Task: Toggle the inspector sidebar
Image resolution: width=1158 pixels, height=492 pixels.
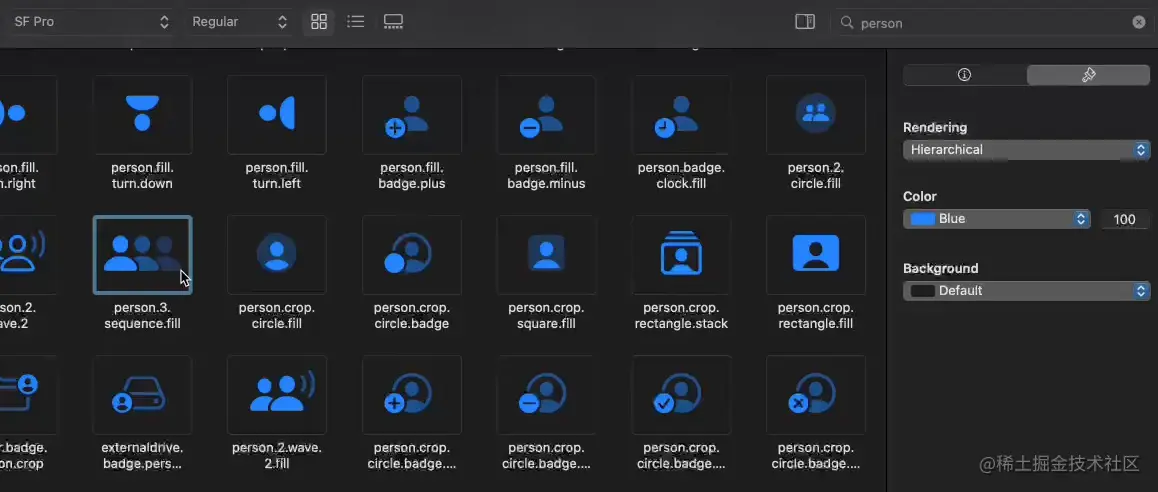Action: point(805,22)
